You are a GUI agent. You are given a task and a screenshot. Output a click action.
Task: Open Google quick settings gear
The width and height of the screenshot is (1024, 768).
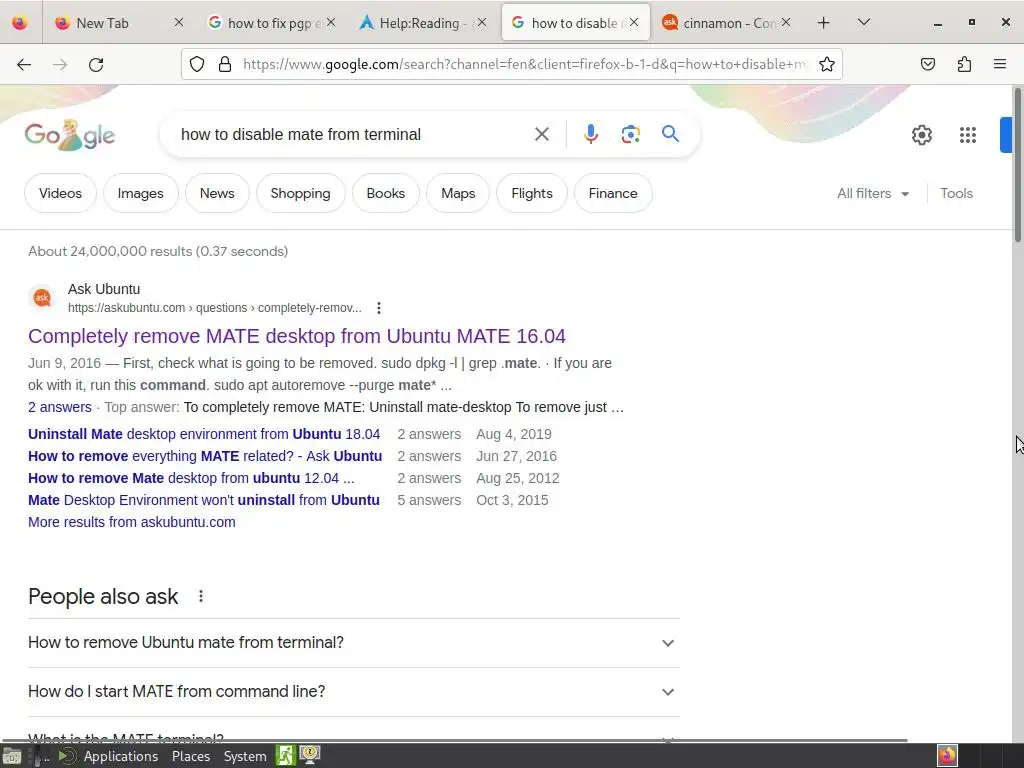click(921, 135)
